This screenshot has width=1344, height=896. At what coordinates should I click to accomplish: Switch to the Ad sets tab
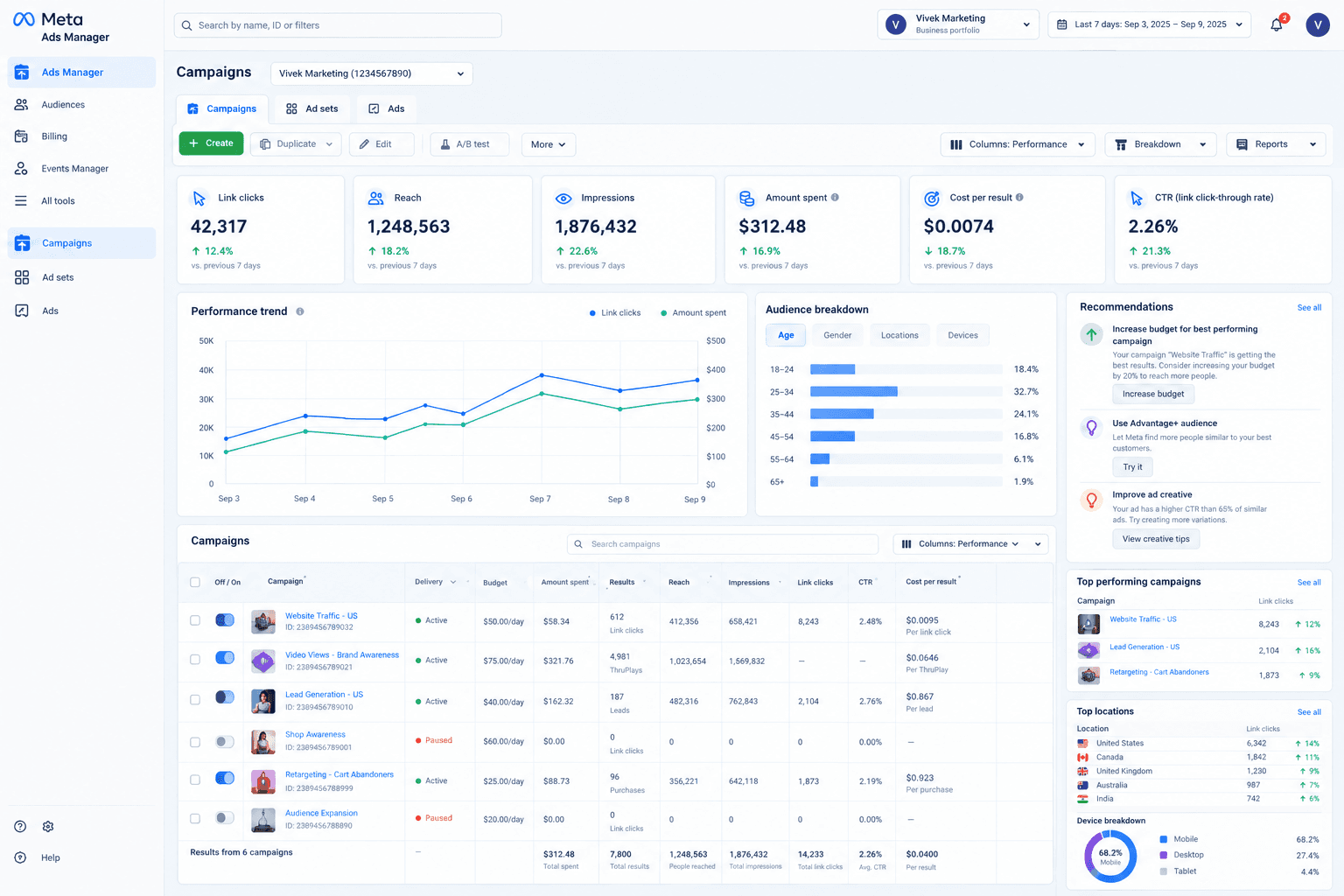coord(312,108)
